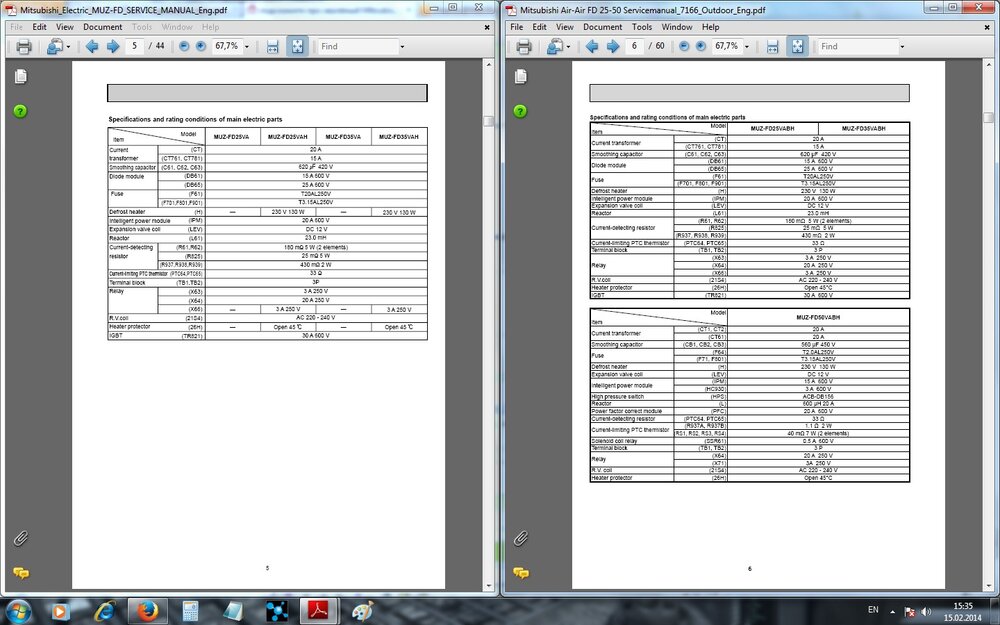Click page number field showing 6
This screenshot has width=1000, height=625.
[635, 46]
